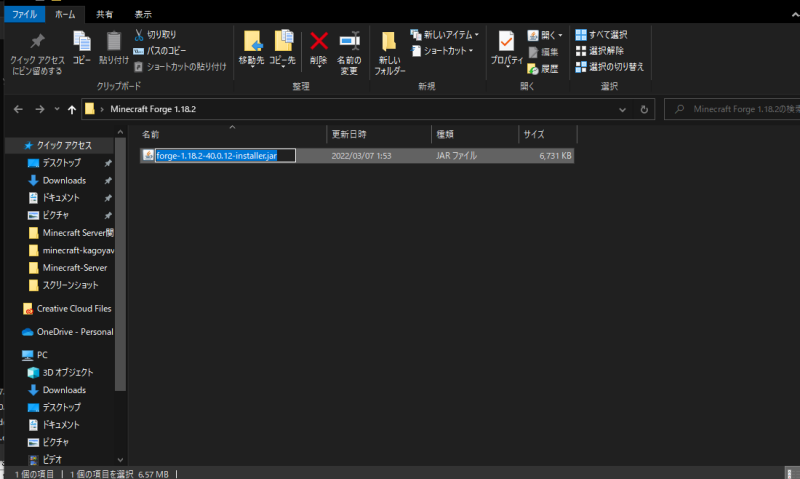Open Creative Cloud Files in sidebar
Screen dimensions: 800x479
pos(68,309)
